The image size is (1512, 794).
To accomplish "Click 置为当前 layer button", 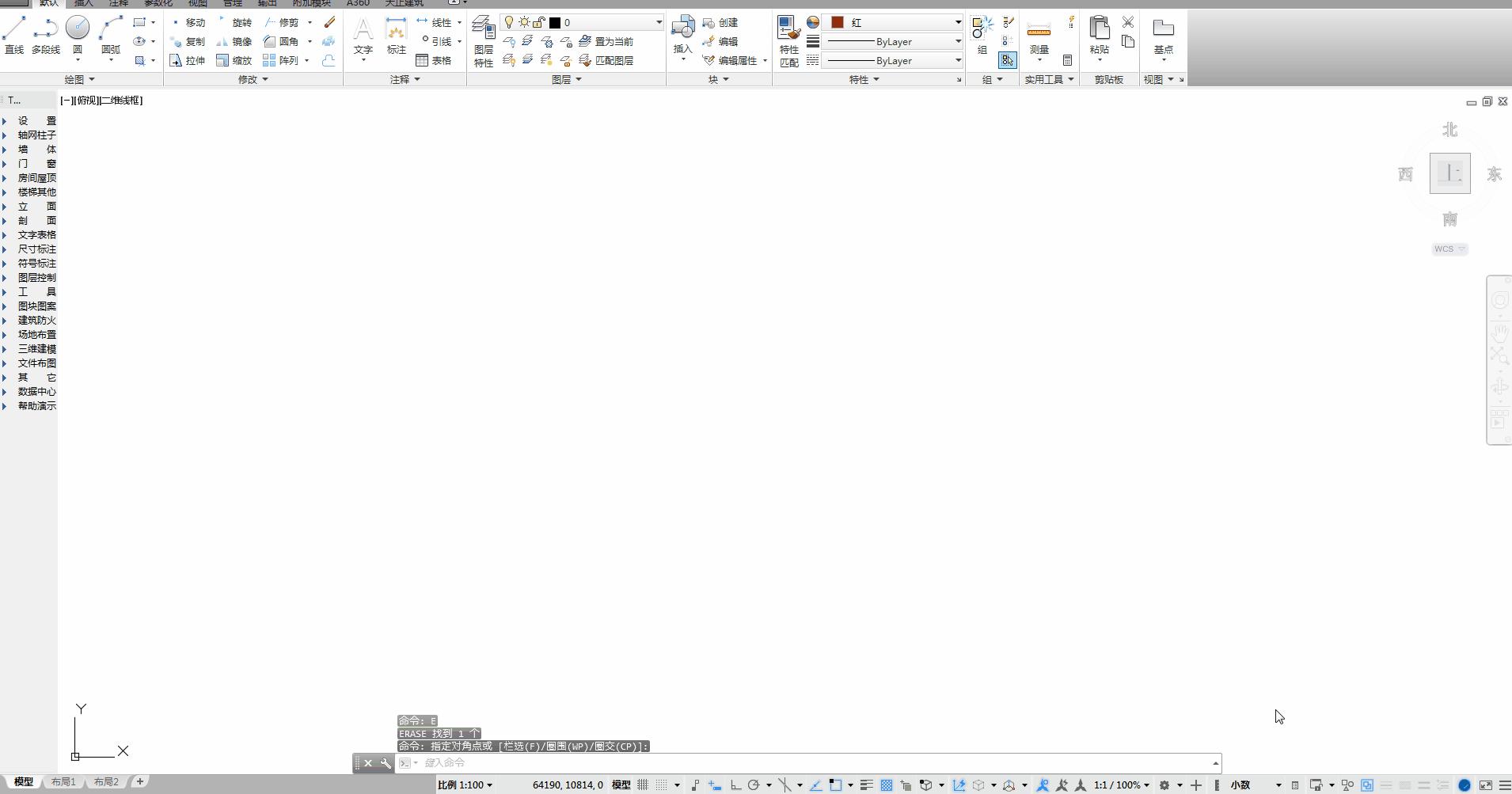I will (x=606, y=41).
